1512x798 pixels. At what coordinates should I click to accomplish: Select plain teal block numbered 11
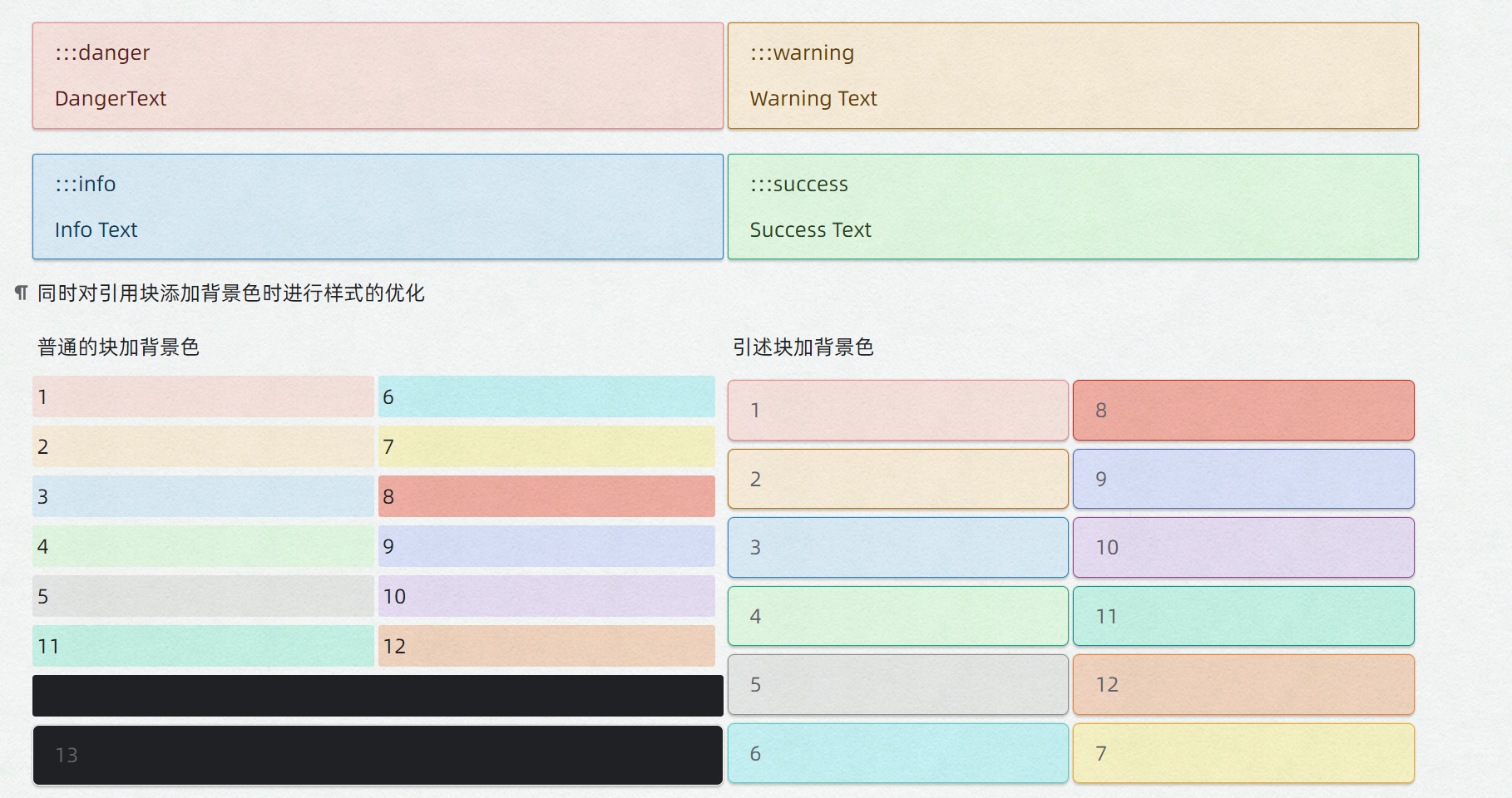203,646
